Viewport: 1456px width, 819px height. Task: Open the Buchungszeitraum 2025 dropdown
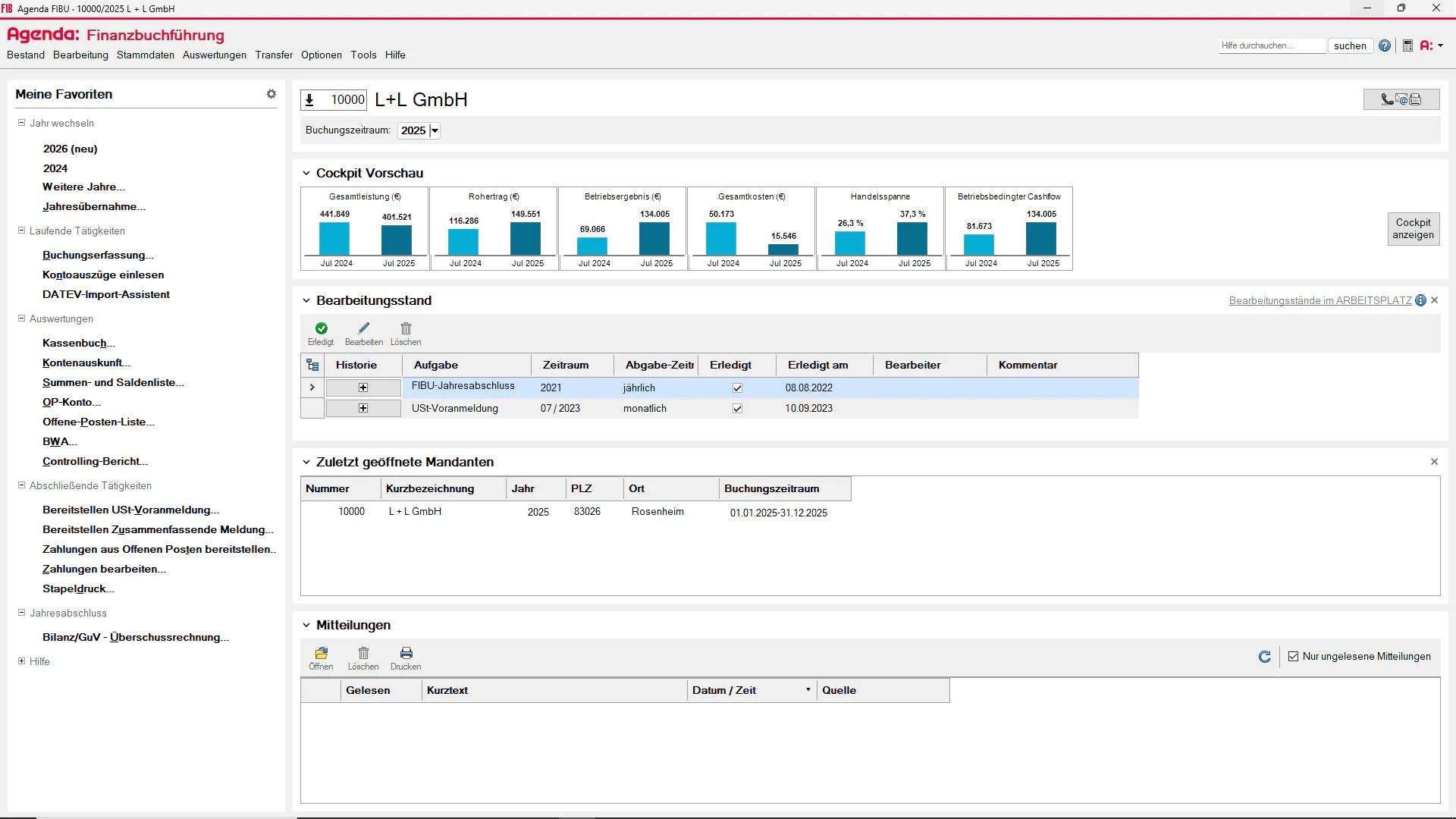[435, 130]
